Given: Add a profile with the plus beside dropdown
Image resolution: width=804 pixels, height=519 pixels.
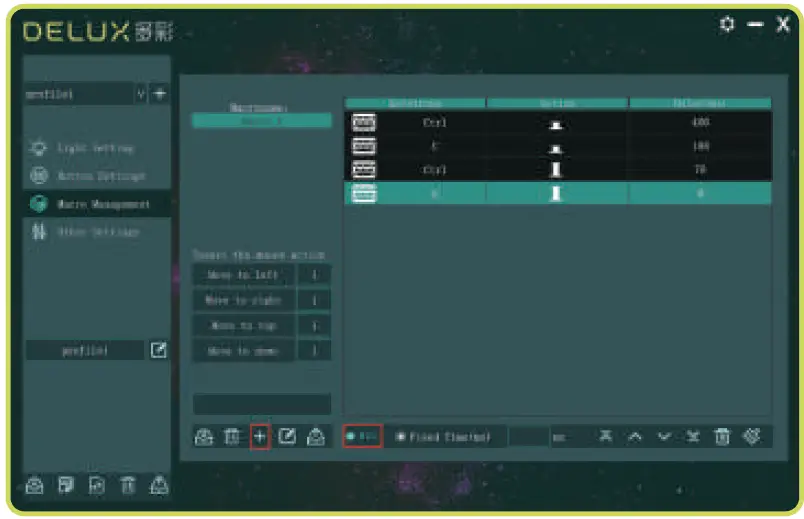Looking at the screenshot, I should pyautogui.click(x=159, y=94).
